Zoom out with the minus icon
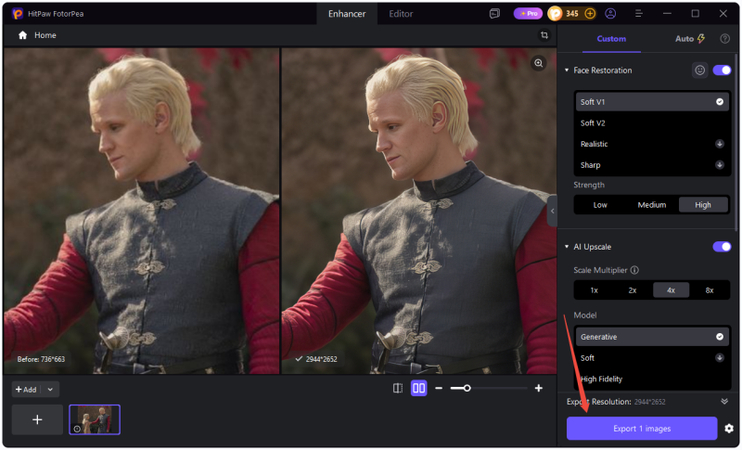Screen dimensions: 742x450 point(439,388)
